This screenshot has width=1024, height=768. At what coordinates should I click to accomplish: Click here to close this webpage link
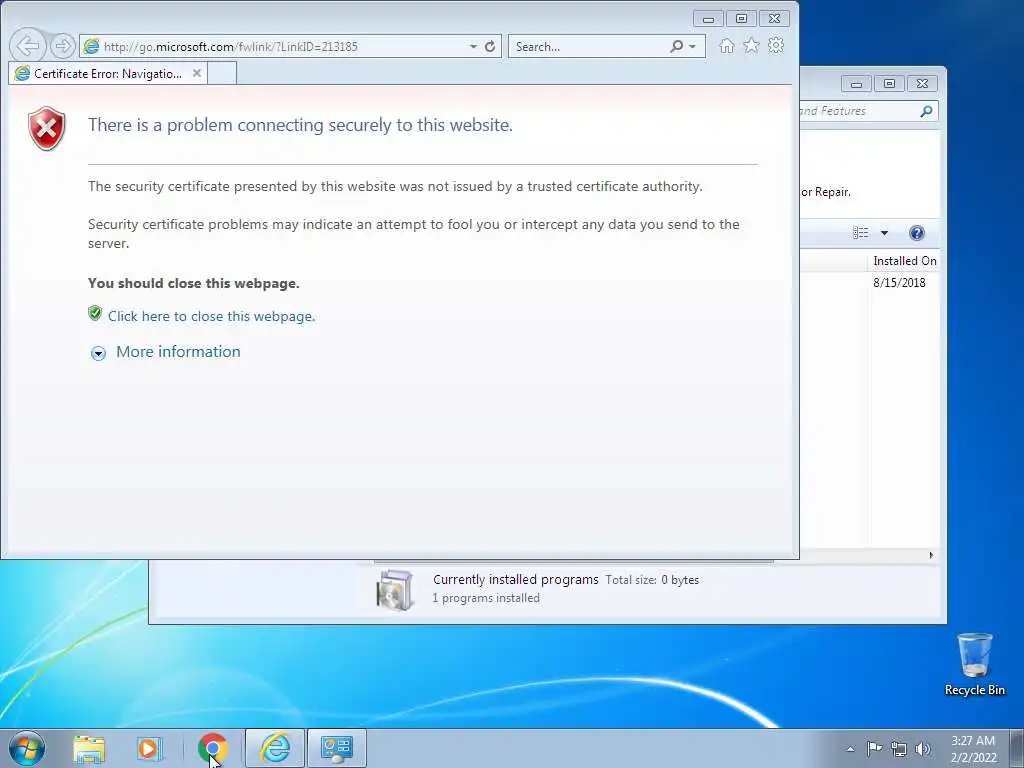pyautogui.click(x=212, y=316)
